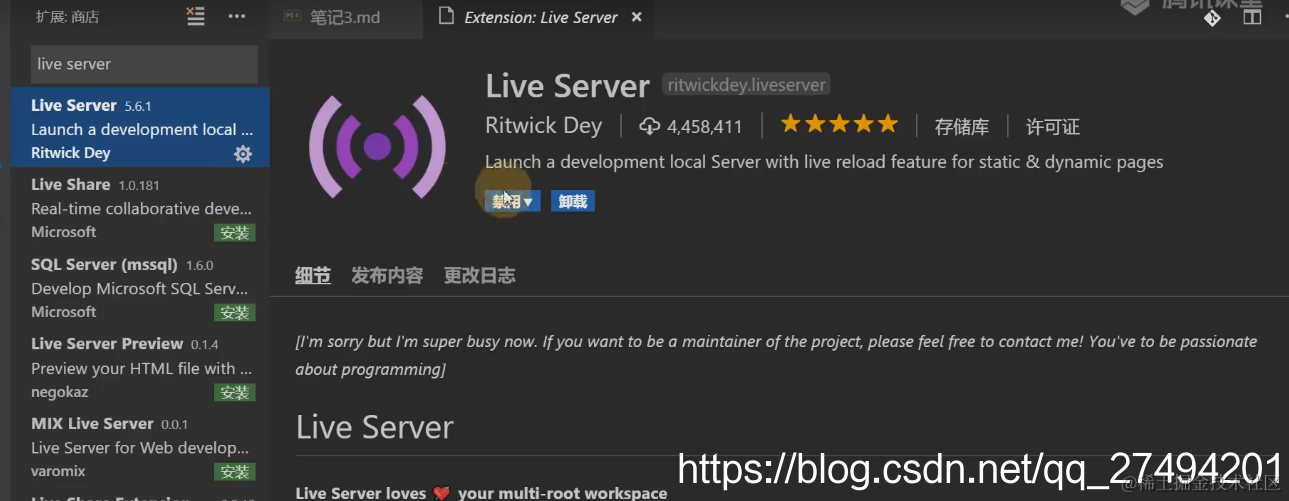Clear extension search results icon
The image size is (1289, 501).
click(x=195, y=16)
